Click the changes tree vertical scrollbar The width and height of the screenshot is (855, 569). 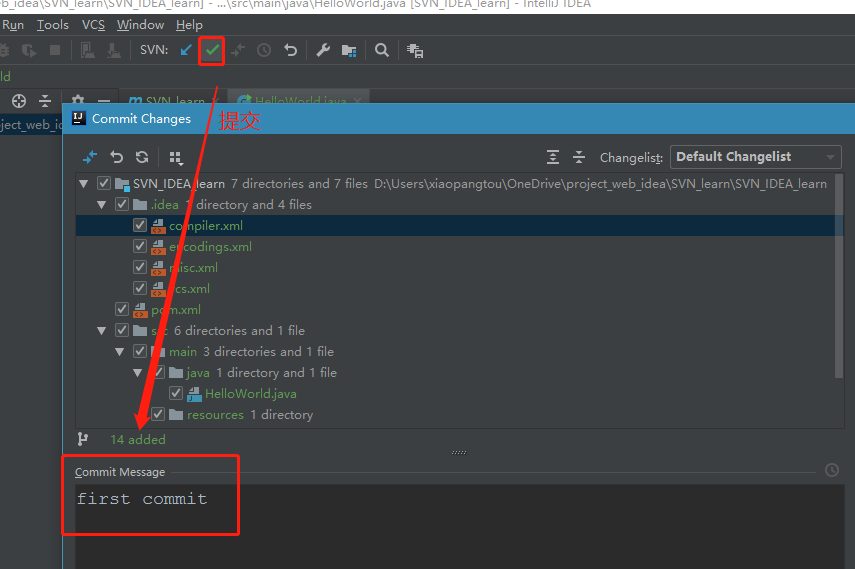click(x=839, y=275)
